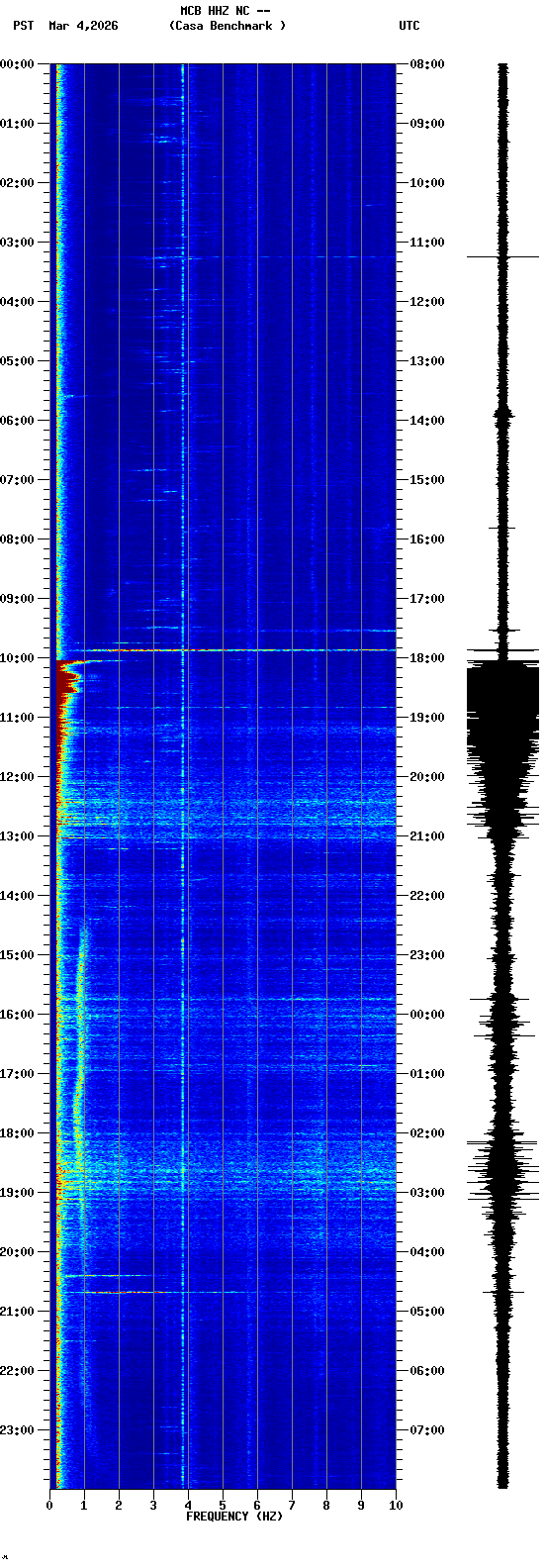Viewport: 546px width, 1568px height.
Task: Click the "4" frequency axis tick label
Action: point(188,1506)
